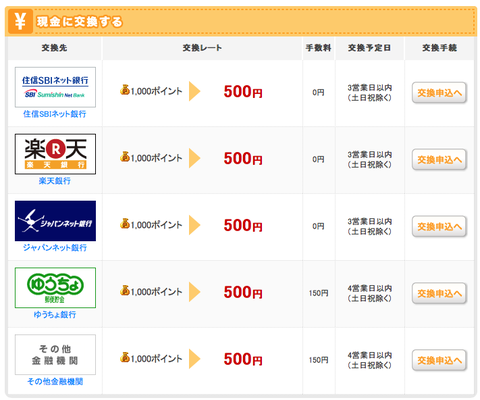Click 交換申込へ for ジャパンネット銀行

[439, 226]
